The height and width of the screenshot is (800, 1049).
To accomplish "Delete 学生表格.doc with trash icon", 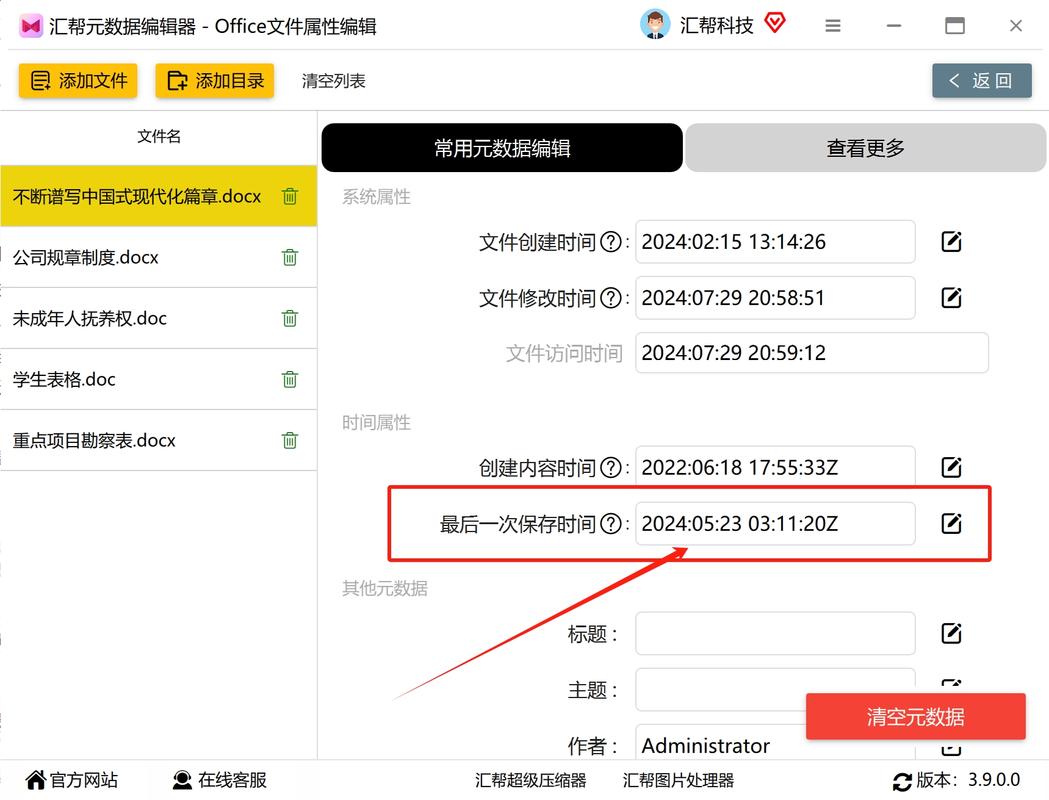I will pos(290,379).
